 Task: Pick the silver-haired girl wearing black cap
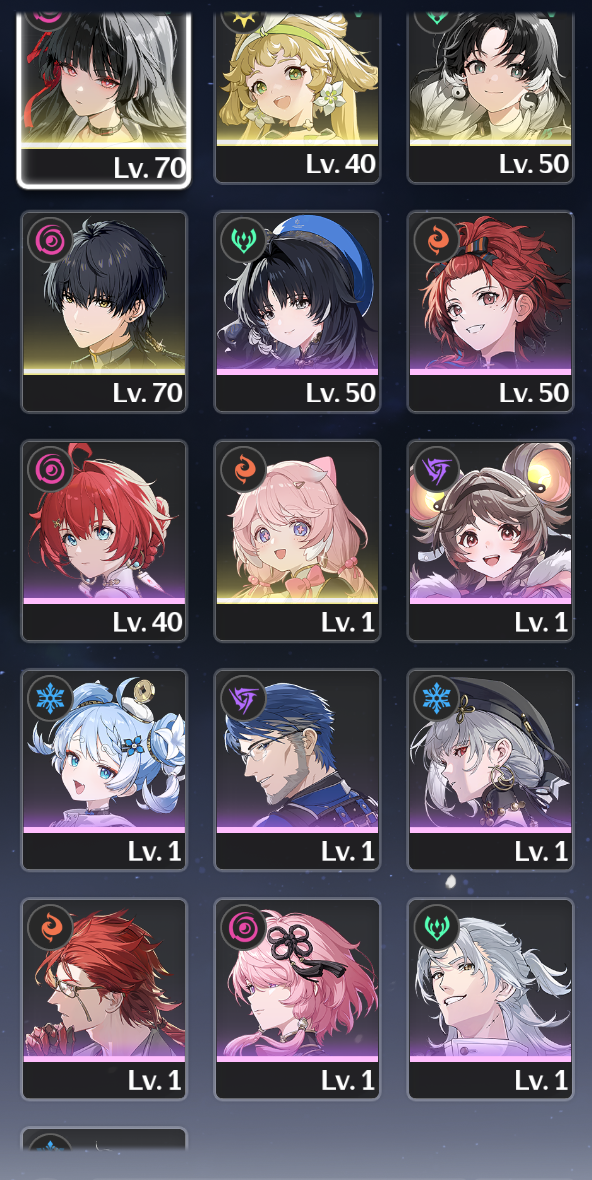coord(490,770)
